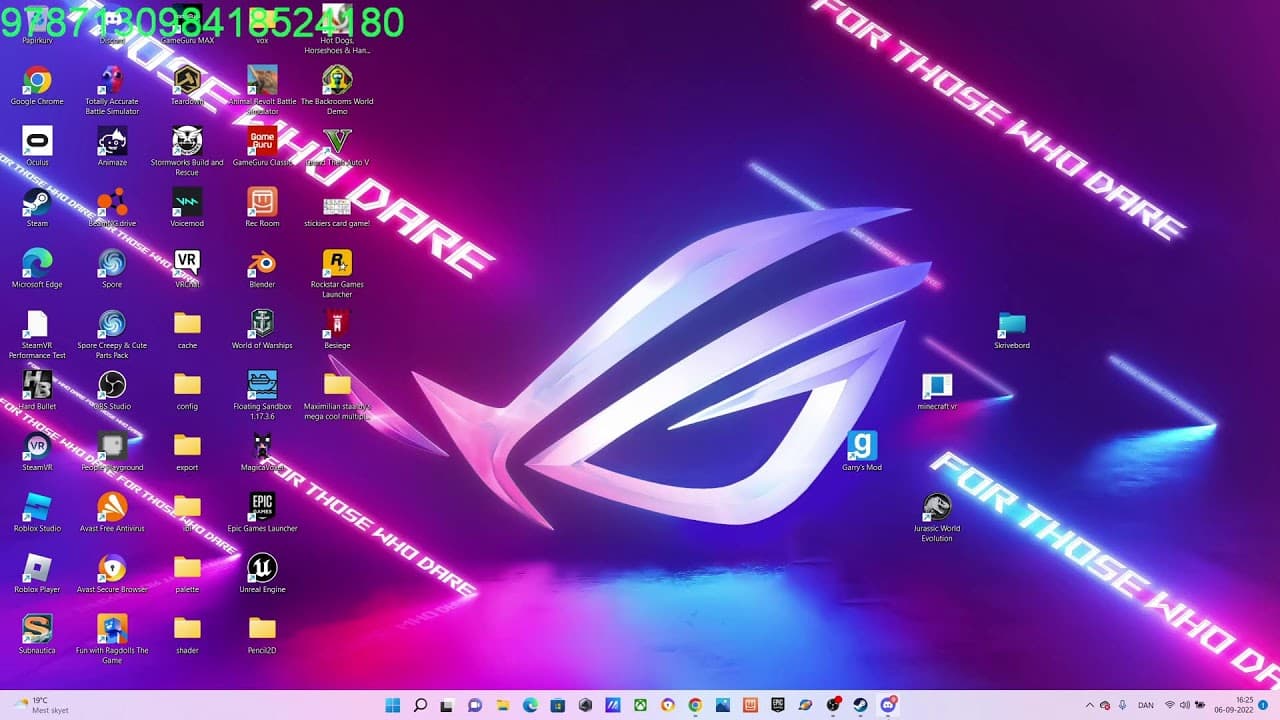This screenshot has width=1280, height=720.
Task: Select the Steam desktop shortcut
Action: 37,208
